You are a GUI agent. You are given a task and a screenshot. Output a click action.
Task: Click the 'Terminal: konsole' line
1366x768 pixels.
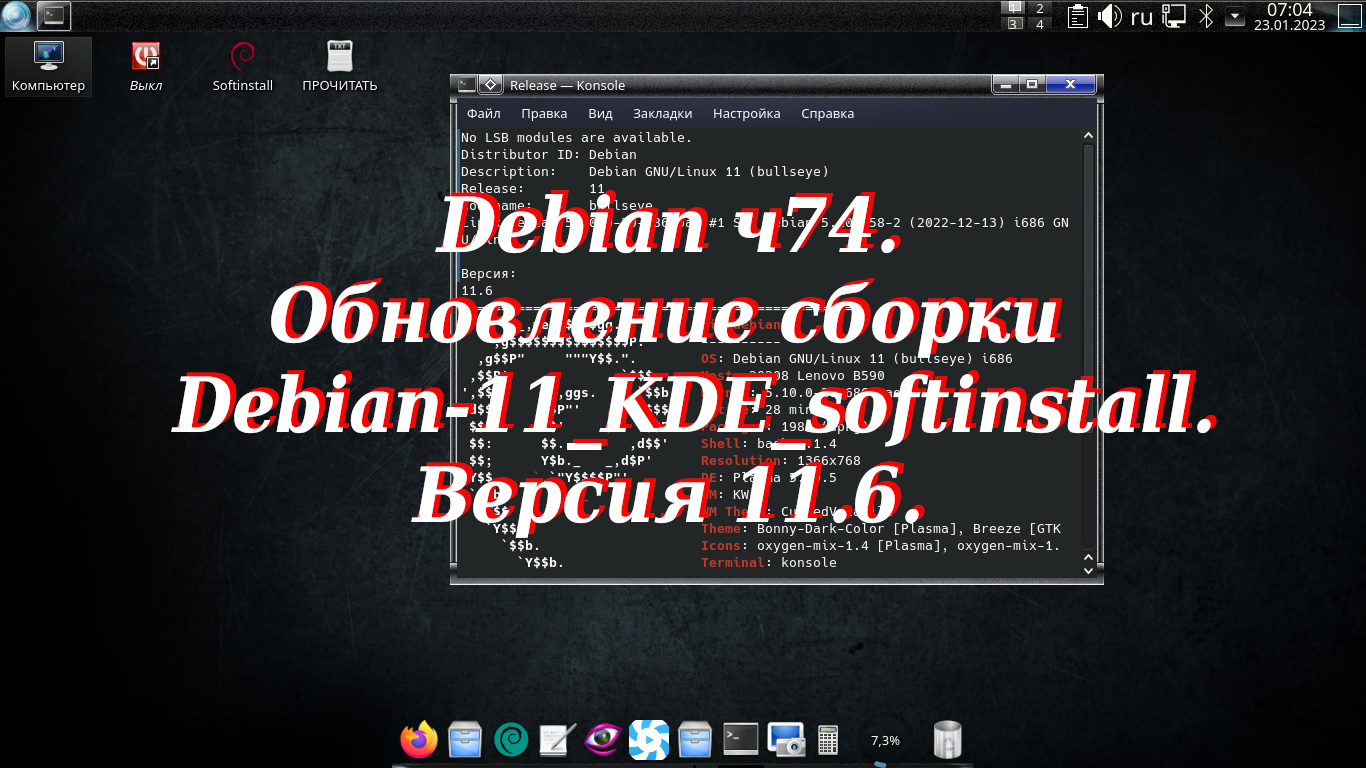click(x=768, y=563)
